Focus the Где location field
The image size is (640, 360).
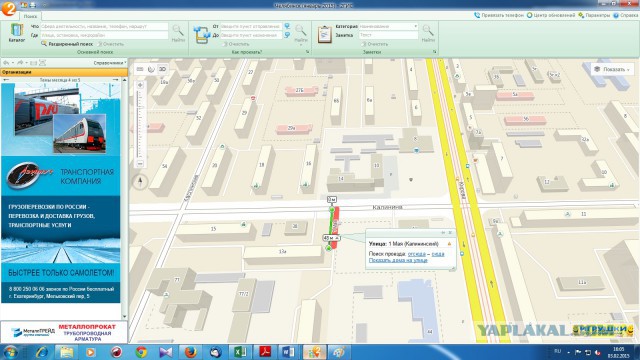104,36
